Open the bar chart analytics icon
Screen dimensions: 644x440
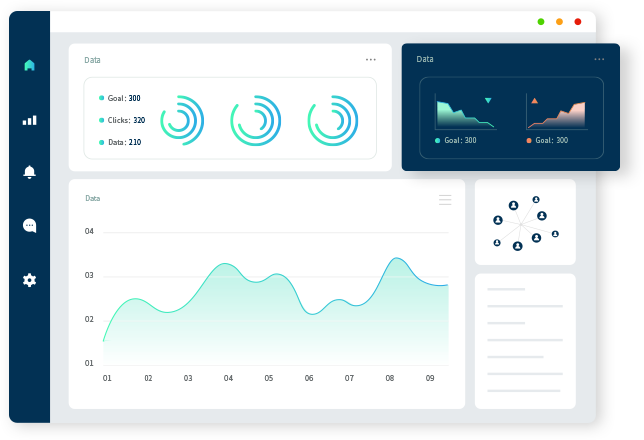29,120
